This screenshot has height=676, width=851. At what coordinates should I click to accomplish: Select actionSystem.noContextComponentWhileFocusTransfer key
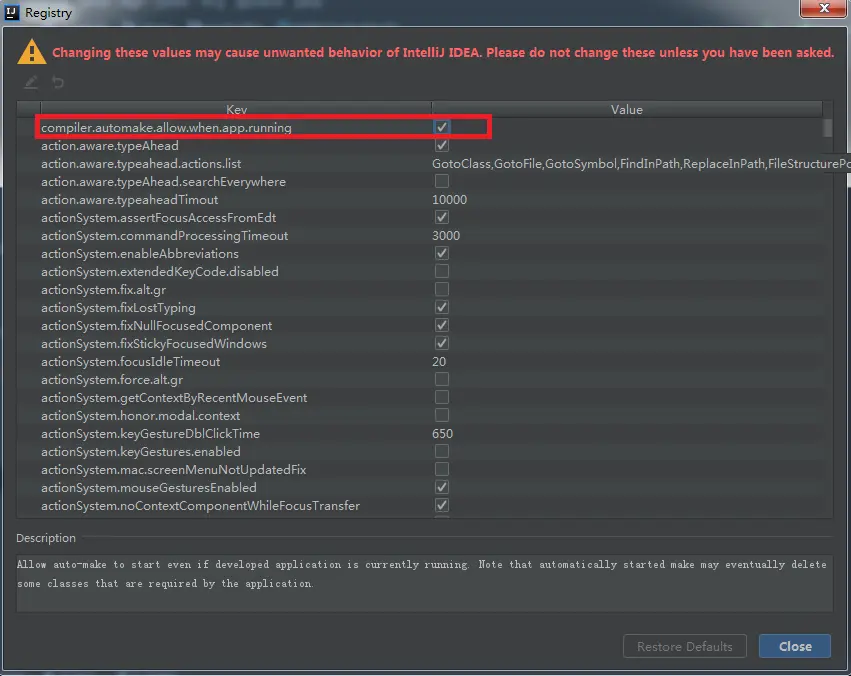click(201, 506)
